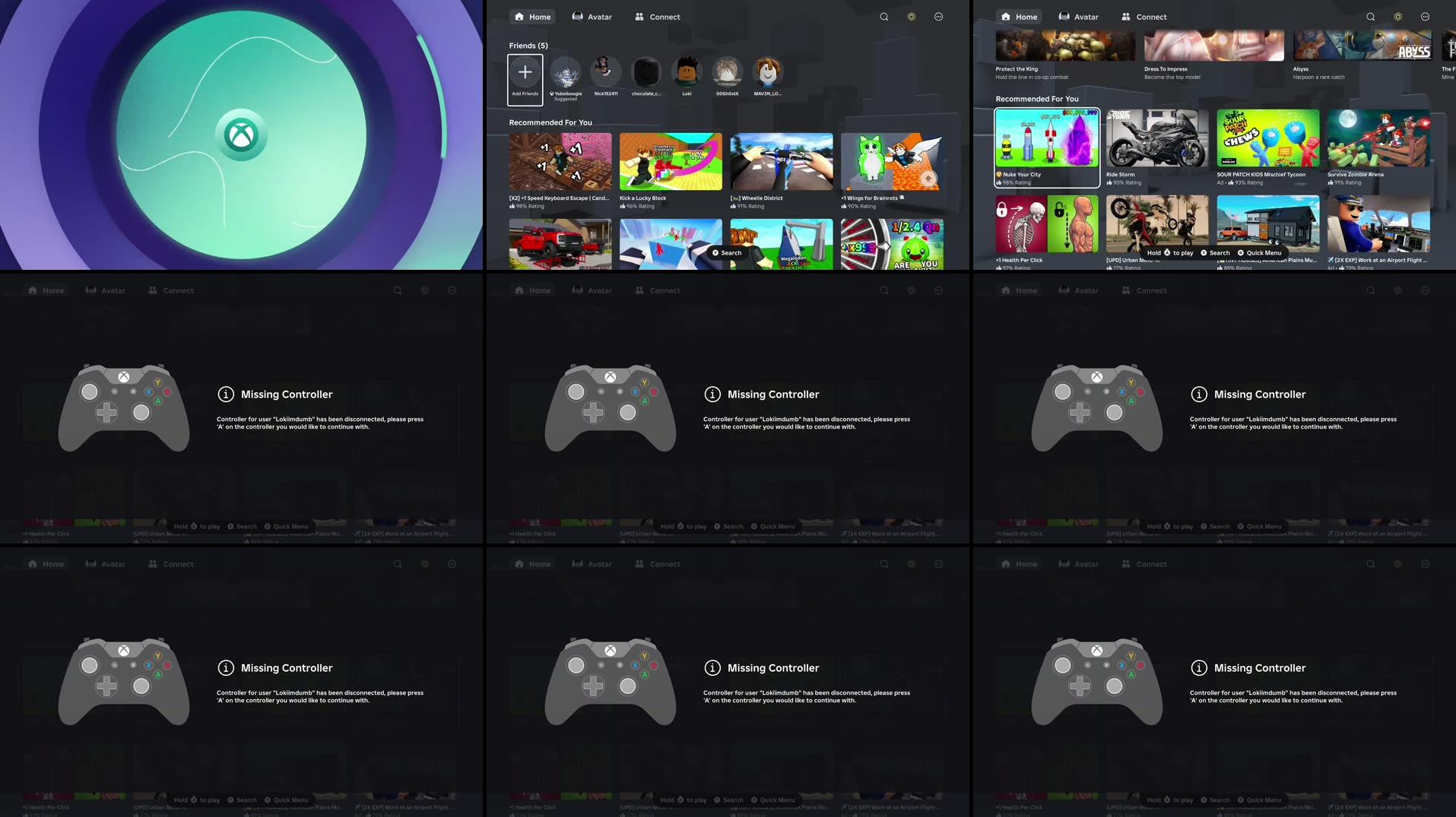Open Connect tab on the Friends screen

[x=658, y=17]
